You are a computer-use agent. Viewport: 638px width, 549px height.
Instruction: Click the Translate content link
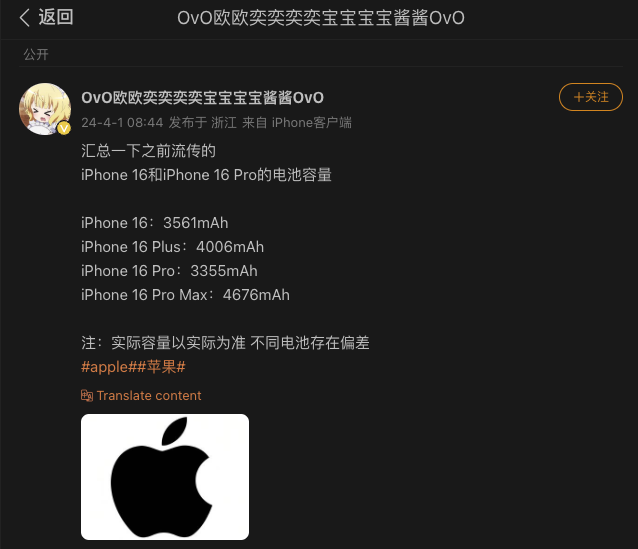point(149,396)
